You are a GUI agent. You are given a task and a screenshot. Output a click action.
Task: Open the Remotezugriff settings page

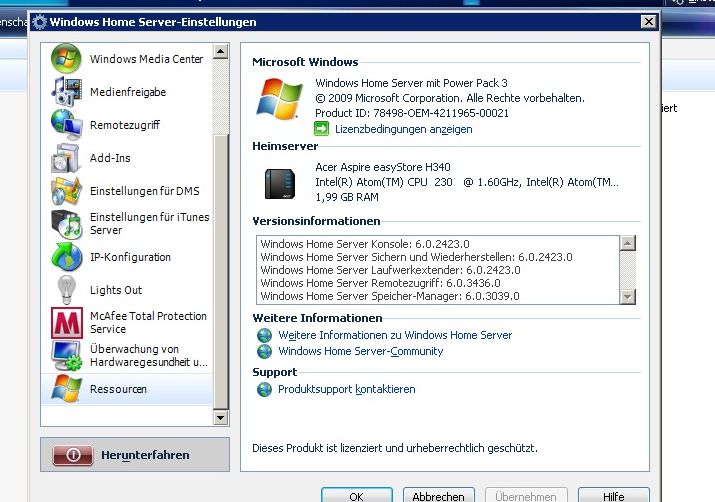127,124
